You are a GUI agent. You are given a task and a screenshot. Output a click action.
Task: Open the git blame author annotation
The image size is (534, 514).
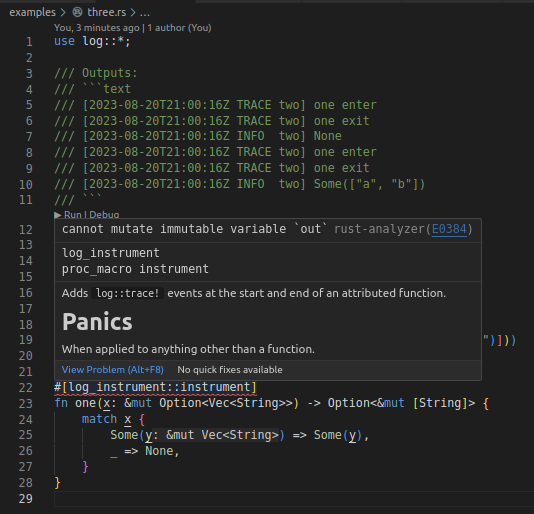click(x=132, y=28)
